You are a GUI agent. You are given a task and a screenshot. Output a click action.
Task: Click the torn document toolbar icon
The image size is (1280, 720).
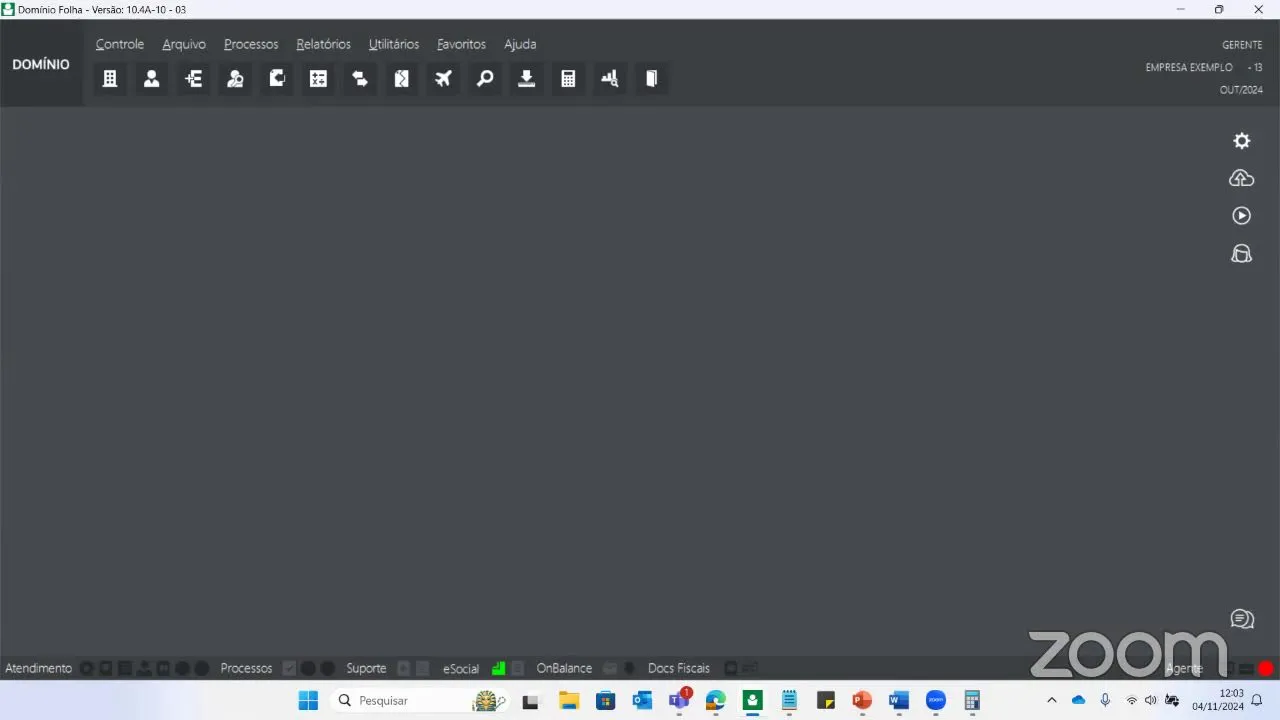[x=402, y=79]
